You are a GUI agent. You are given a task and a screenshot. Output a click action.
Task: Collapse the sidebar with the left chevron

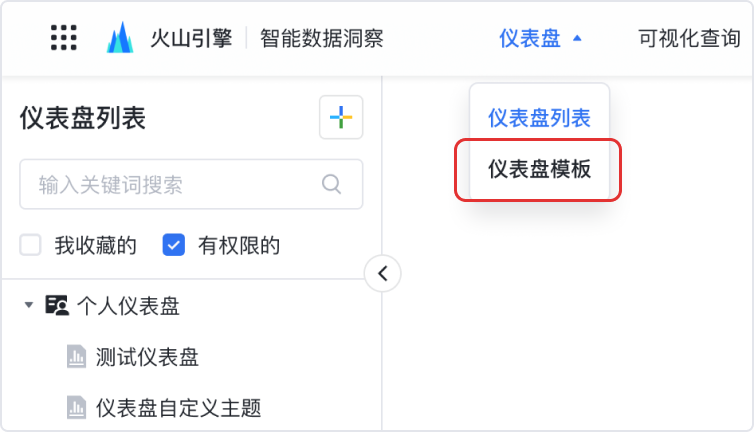point(382,273)
